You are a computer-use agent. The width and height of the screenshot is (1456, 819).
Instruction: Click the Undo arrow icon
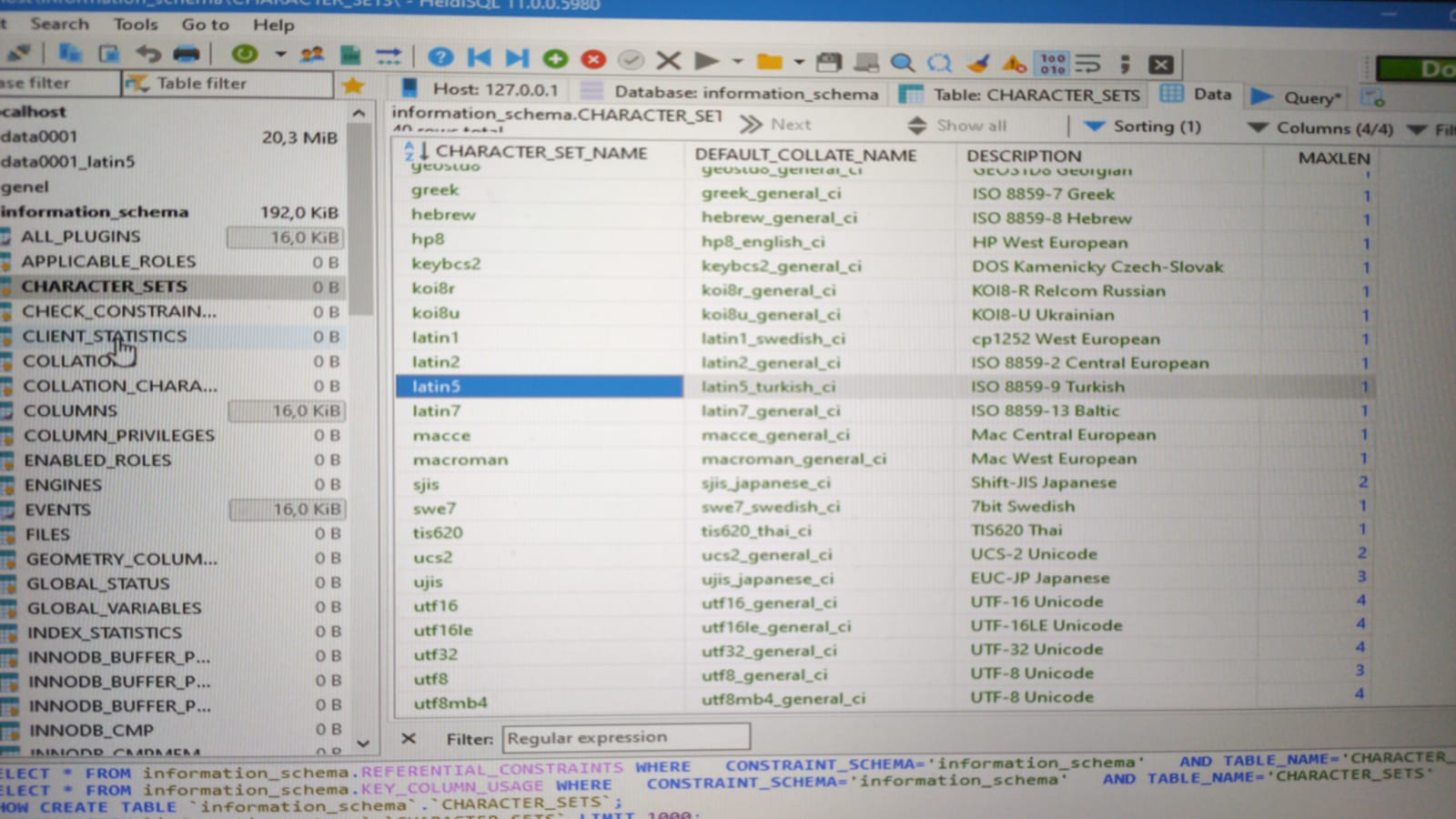pos(147,54)
